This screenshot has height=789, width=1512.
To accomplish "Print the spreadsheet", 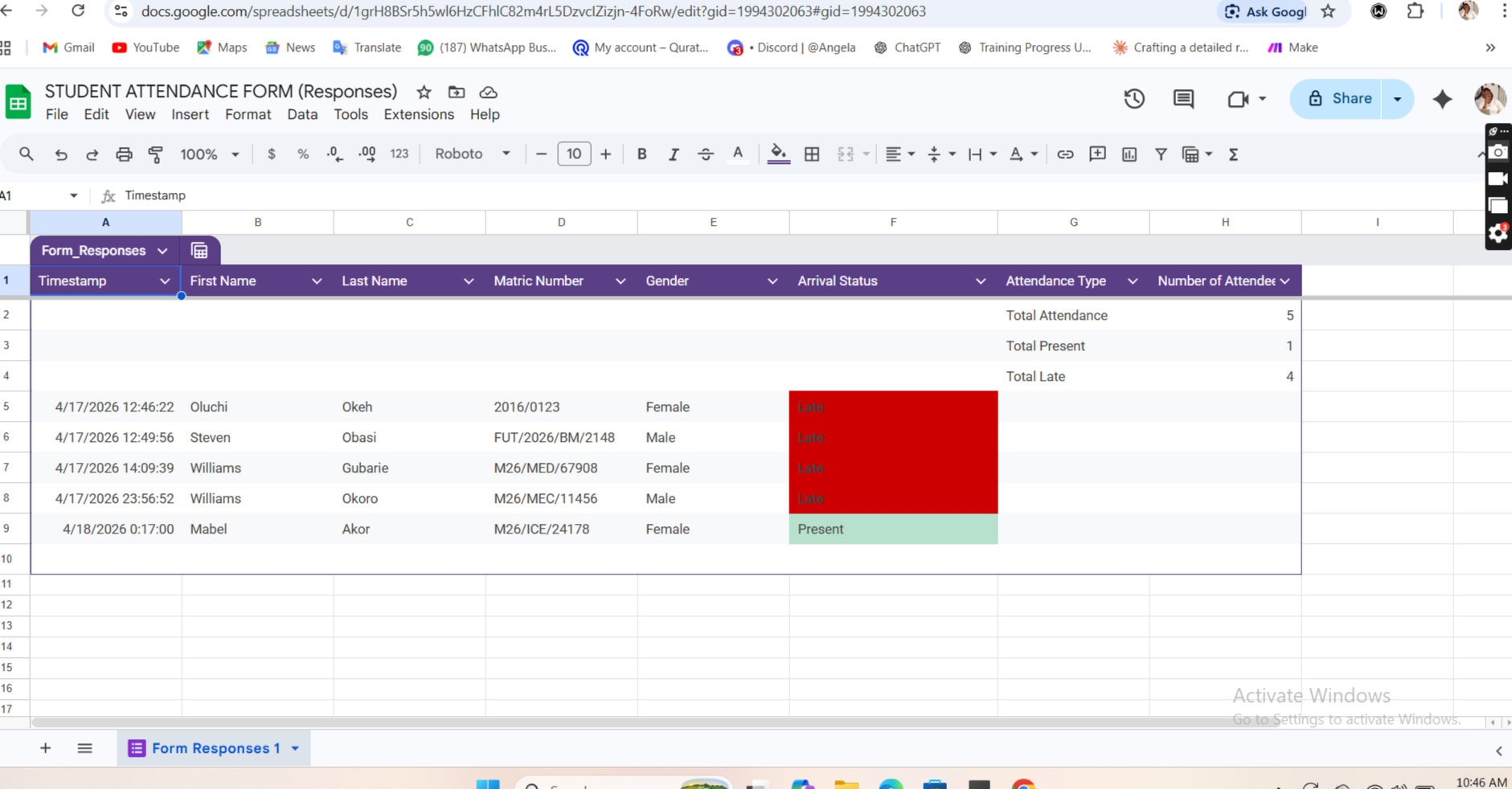I will tap(124, 154).
